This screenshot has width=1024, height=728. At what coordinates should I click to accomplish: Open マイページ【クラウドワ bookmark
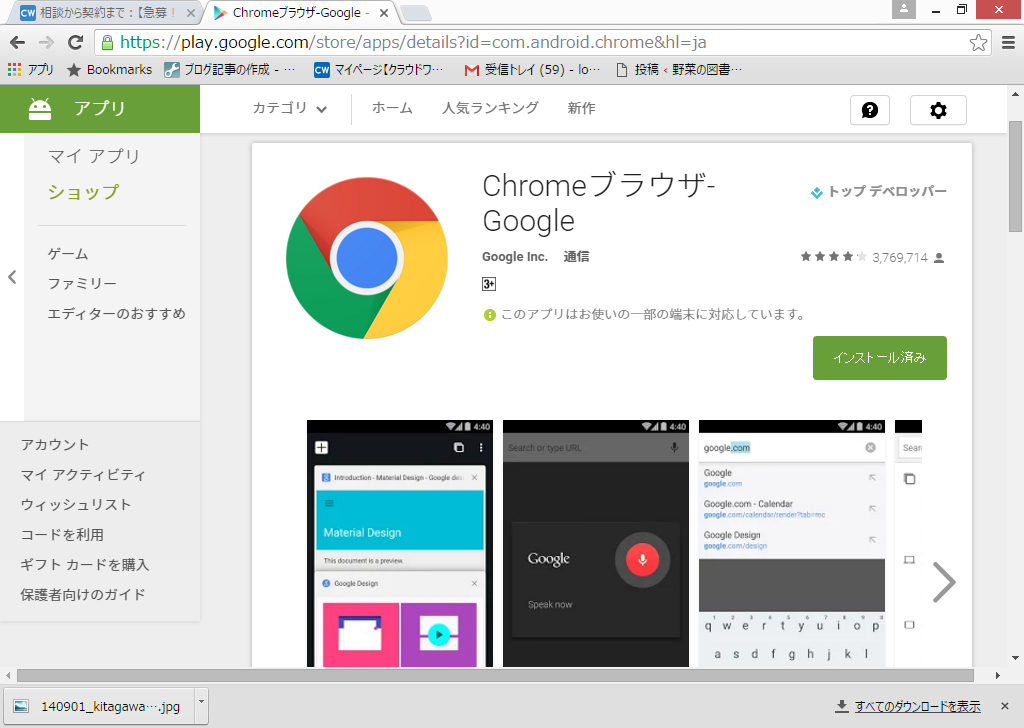coord(379,69)
